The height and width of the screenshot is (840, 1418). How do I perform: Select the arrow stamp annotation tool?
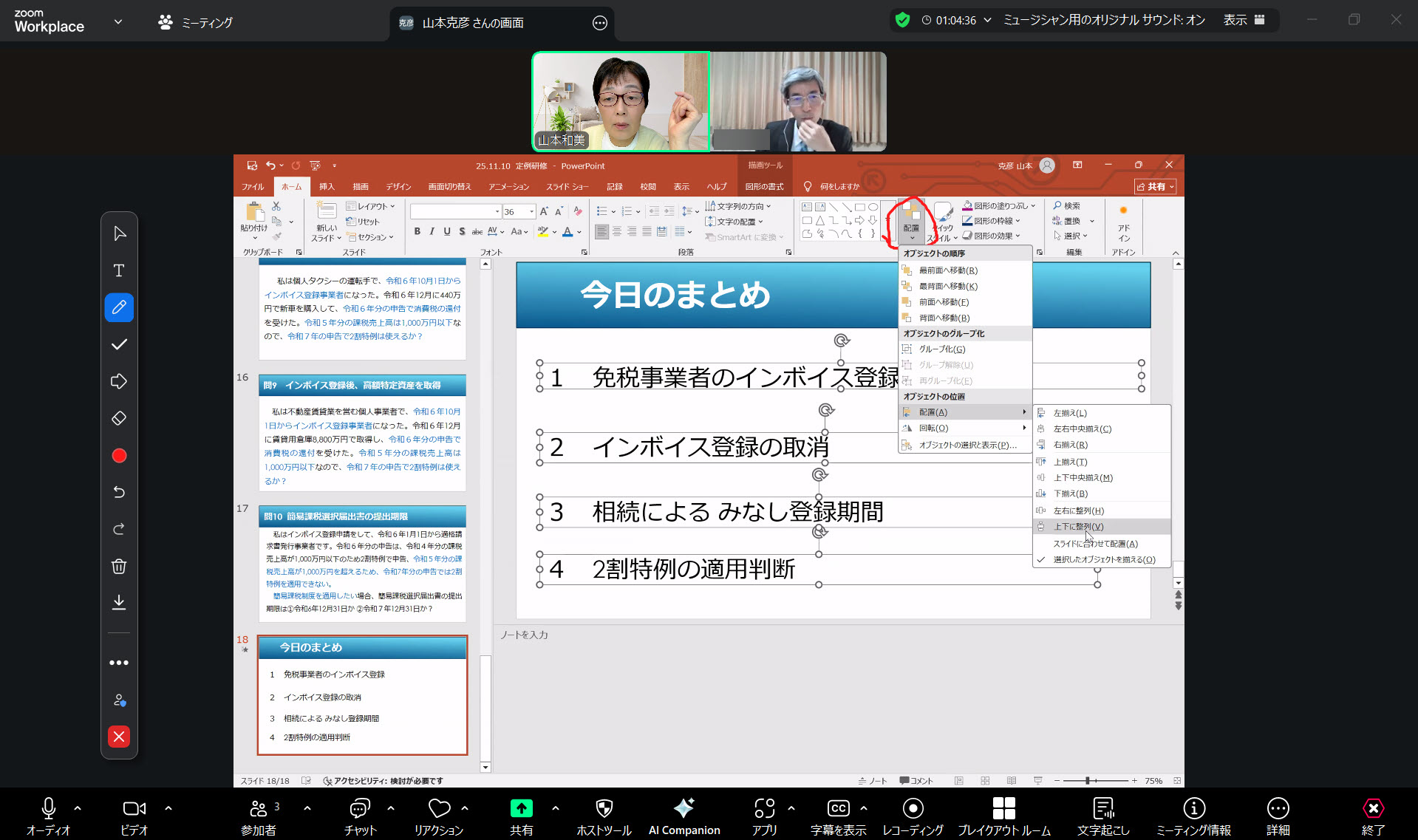coord(119,381)
